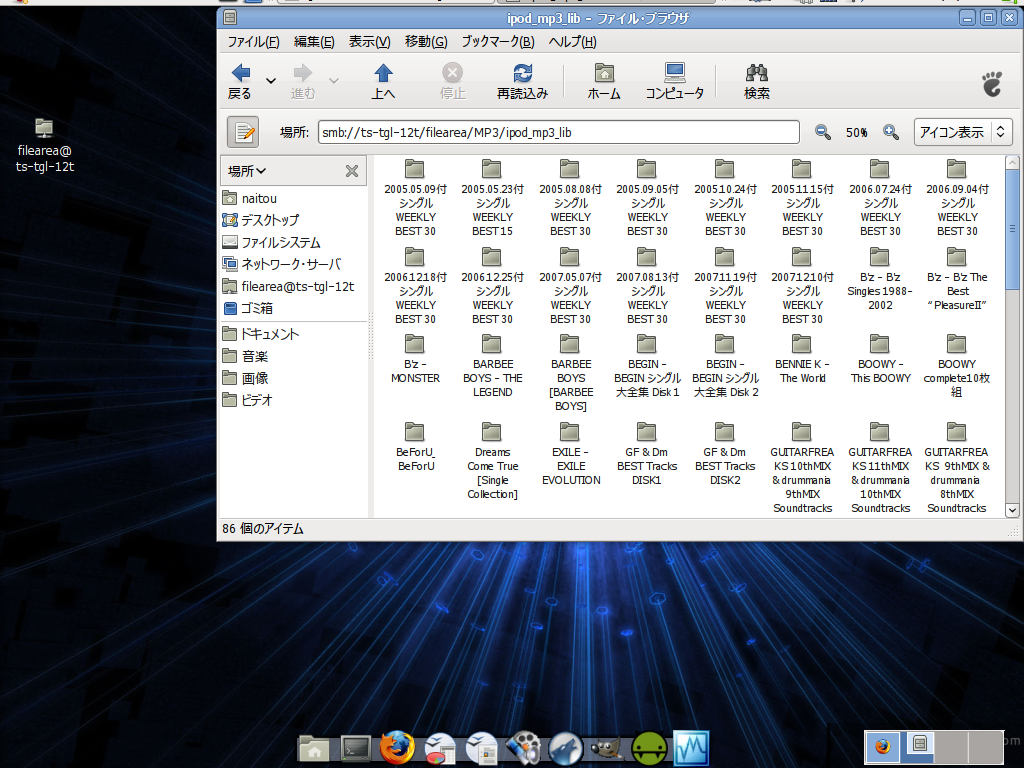Switch to the third workspace in the pager

[x=952, y=746]
